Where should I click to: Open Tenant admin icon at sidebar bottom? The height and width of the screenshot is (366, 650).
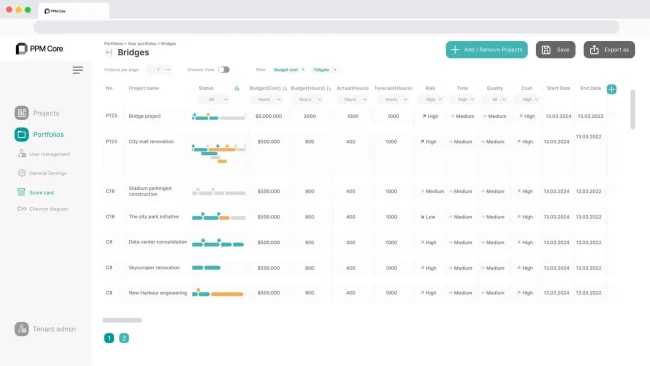click(x=22, y=329)
